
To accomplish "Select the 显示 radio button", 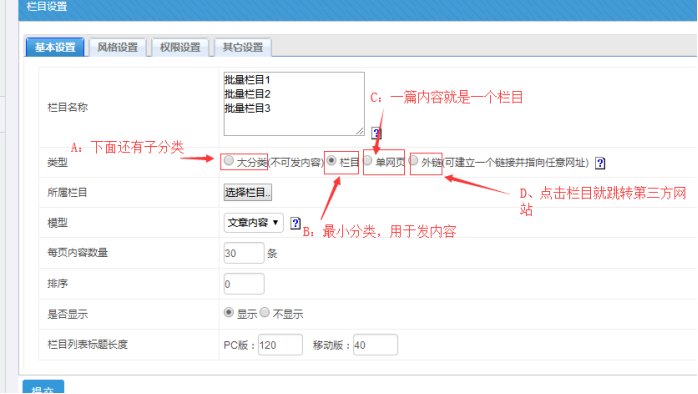I will coord(229,313).
